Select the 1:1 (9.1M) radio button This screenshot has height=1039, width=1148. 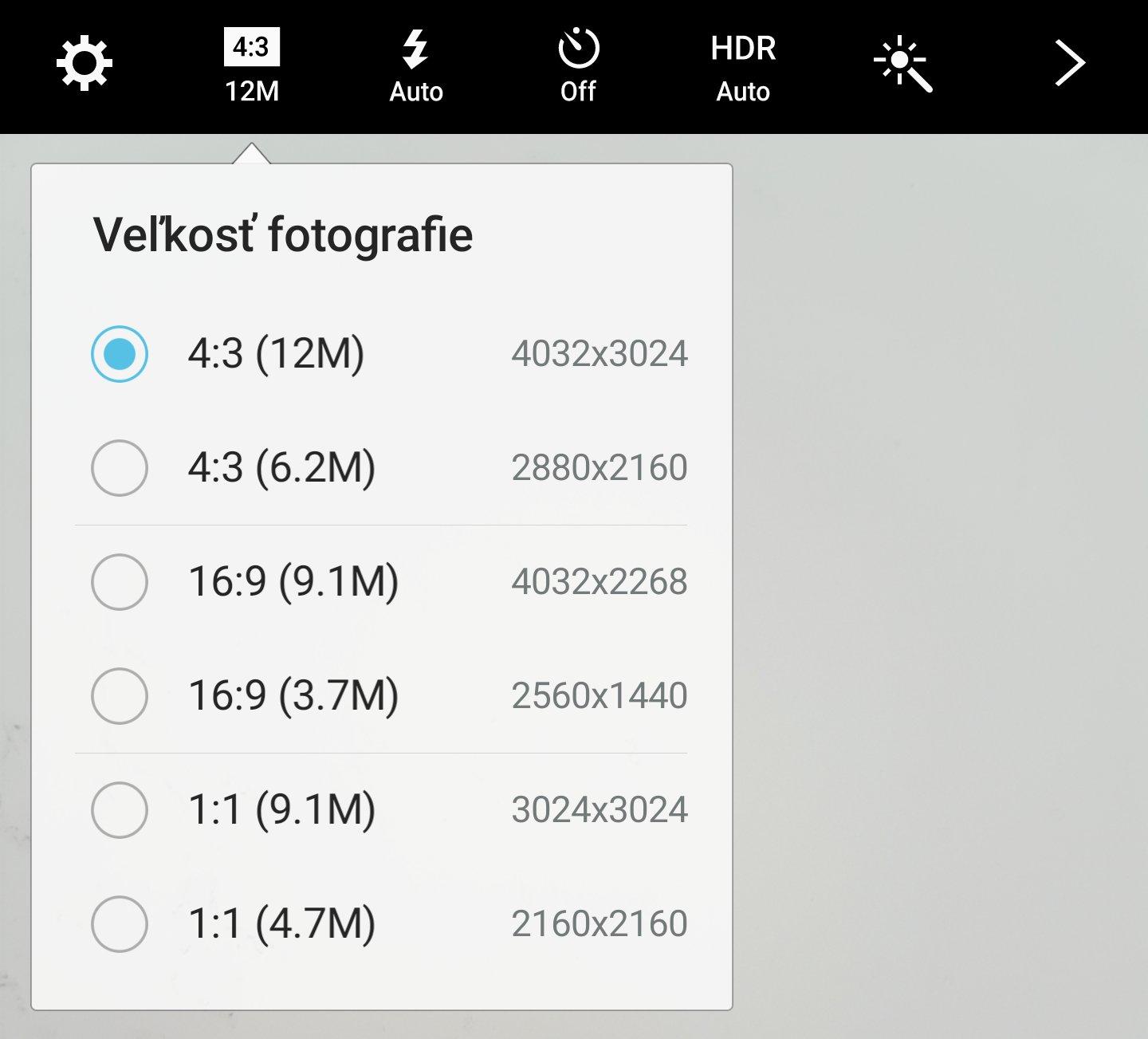pos(120,809)
